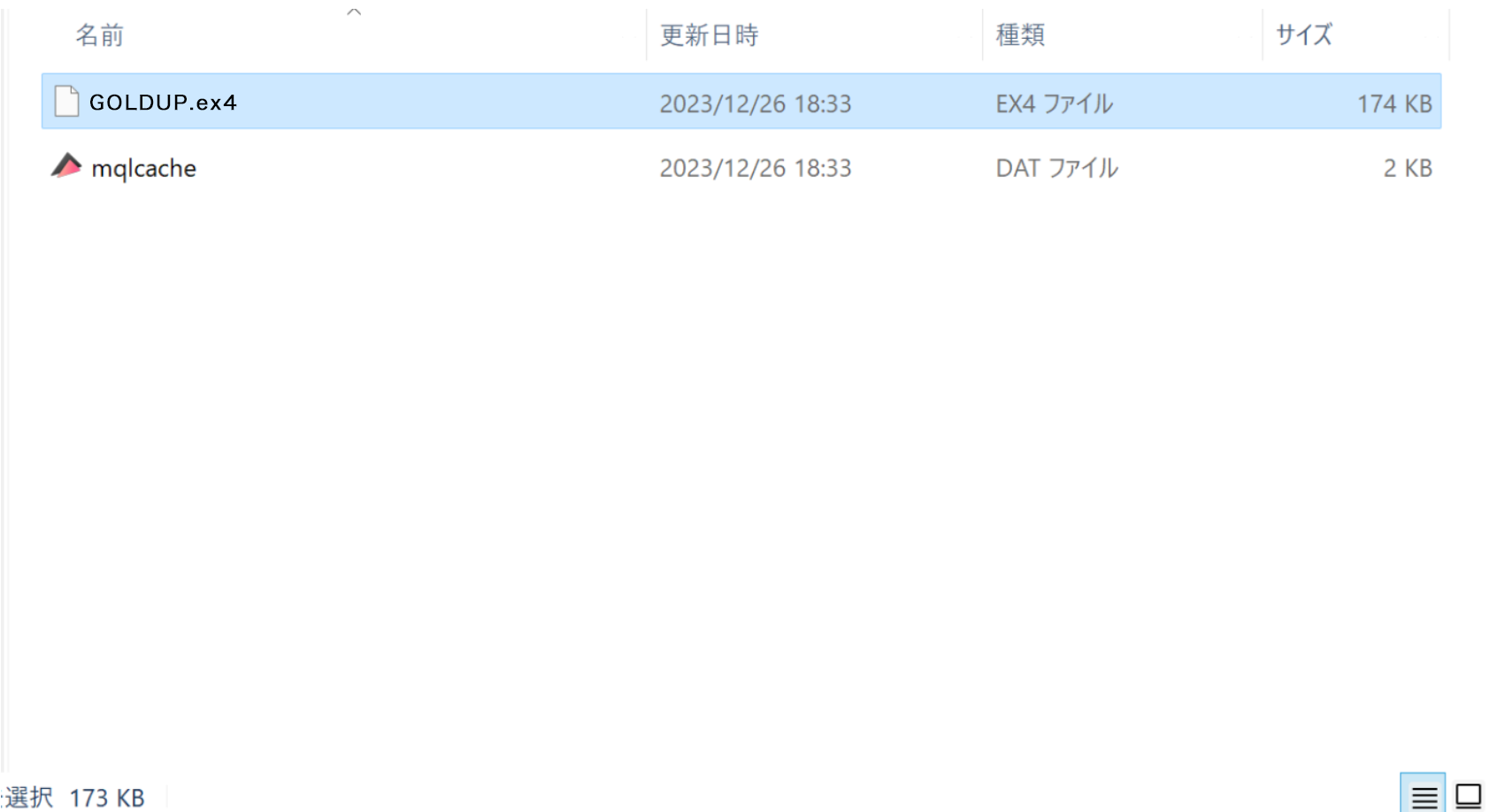Sort by 名前 column header
The height and width of the screenshot is (812, 1497).
point(99,35)
